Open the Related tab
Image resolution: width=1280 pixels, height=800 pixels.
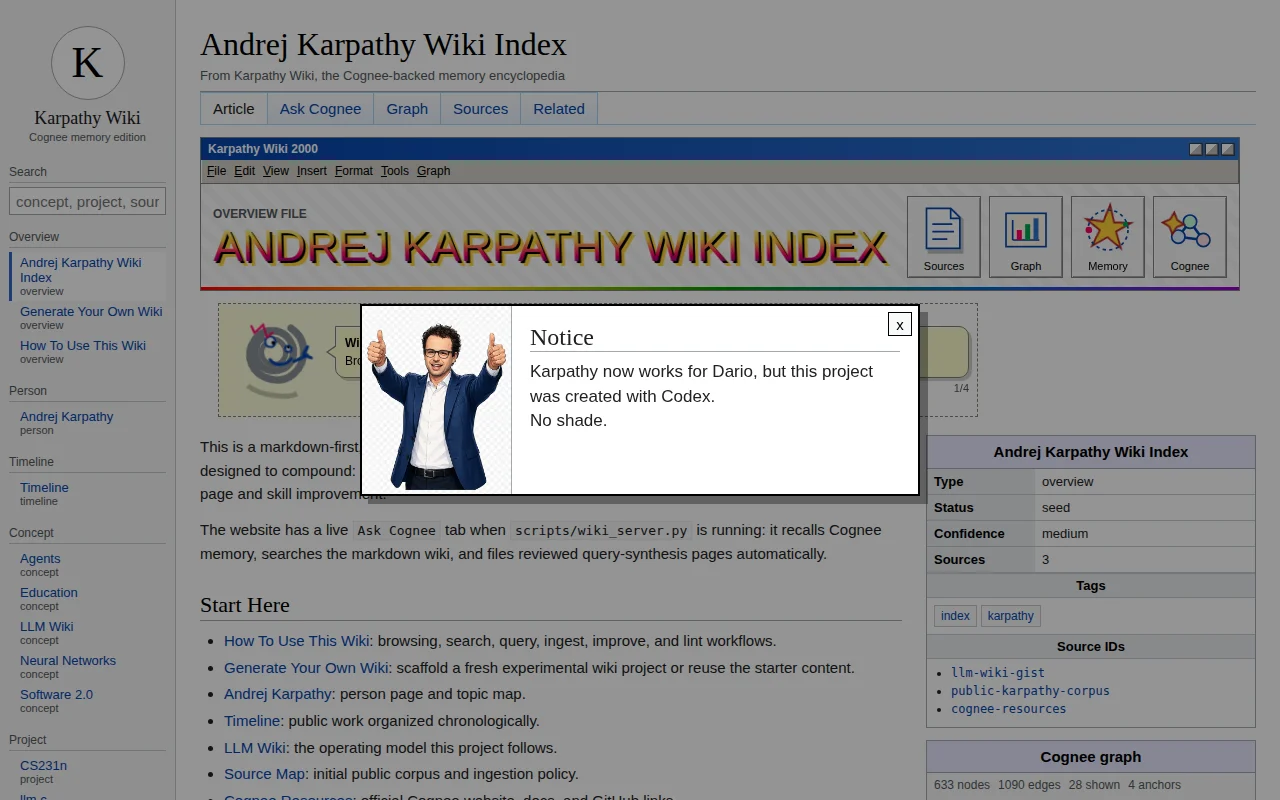559,109
